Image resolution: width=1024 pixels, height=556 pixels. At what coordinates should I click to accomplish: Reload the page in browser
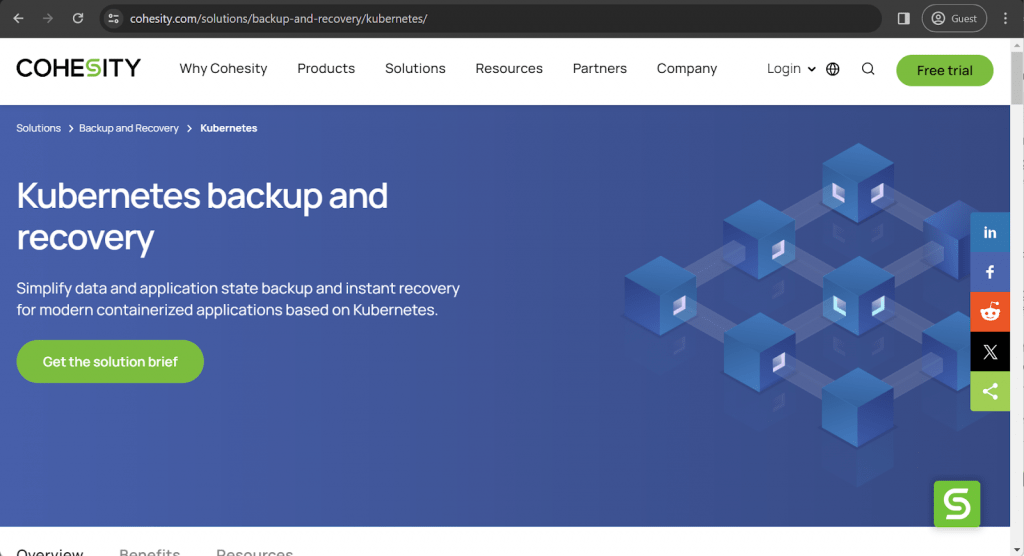[x=78, y=18]
